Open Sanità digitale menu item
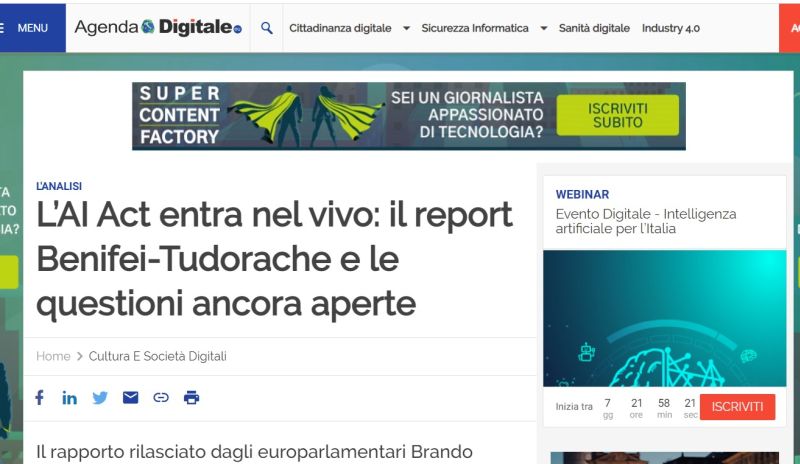The width and height of the screenshot is (800, 464). tap(594, 28)
